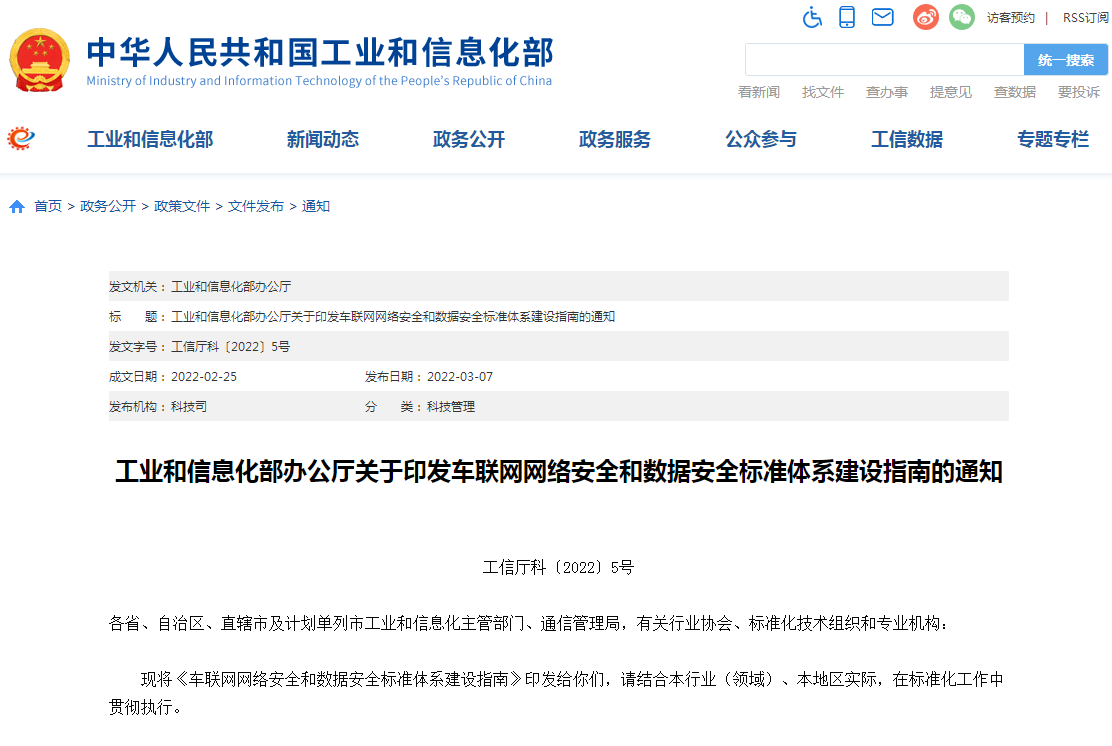1112x746 pixels.
Task: Click the home icon in the breadcrumb
Action: [x=16, y=206]
